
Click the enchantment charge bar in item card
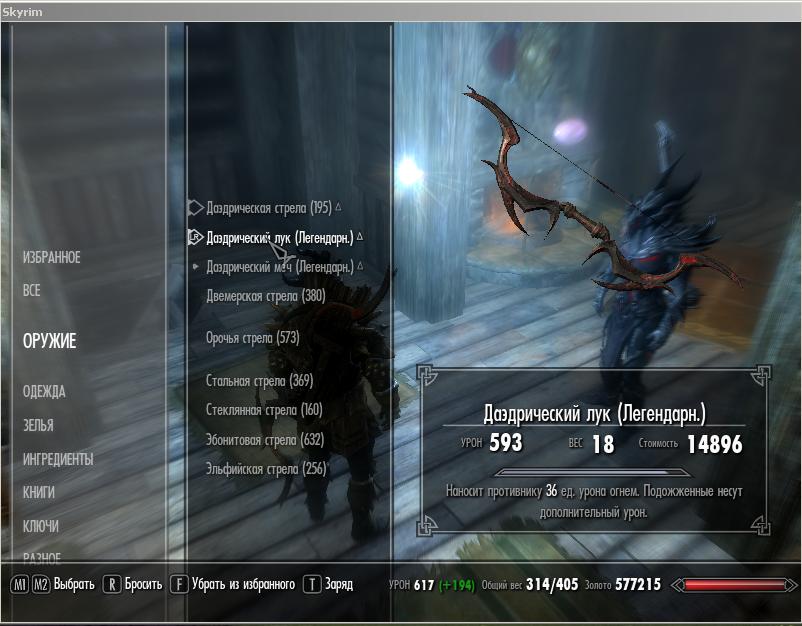(593, 472)
